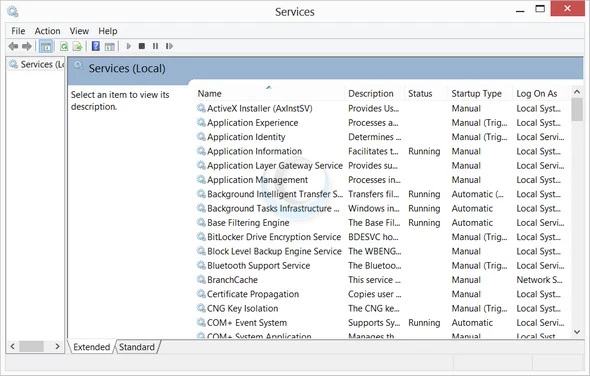Click the Services app icon in title bar

13,11
